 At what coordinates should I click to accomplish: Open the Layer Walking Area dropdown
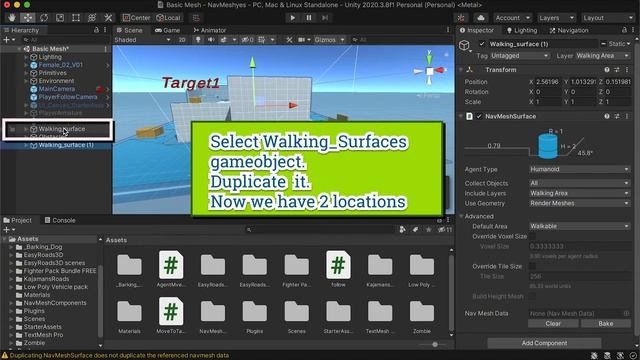(x=603, y=56)
